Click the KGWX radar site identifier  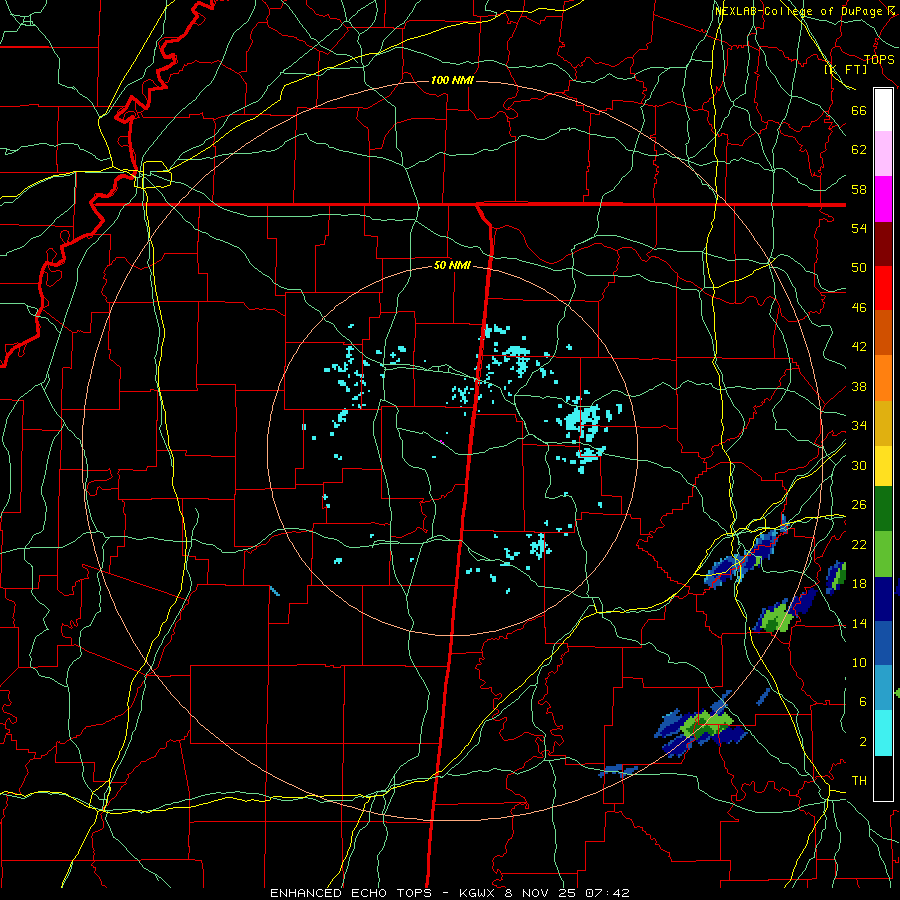coord(479,893)
